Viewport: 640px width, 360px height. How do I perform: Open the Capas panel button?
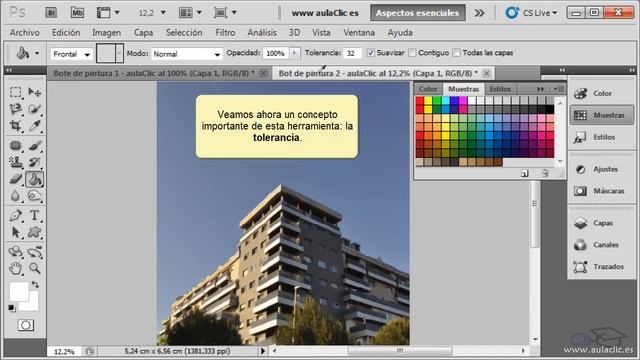pyautogui.click(x=601, y=223)
